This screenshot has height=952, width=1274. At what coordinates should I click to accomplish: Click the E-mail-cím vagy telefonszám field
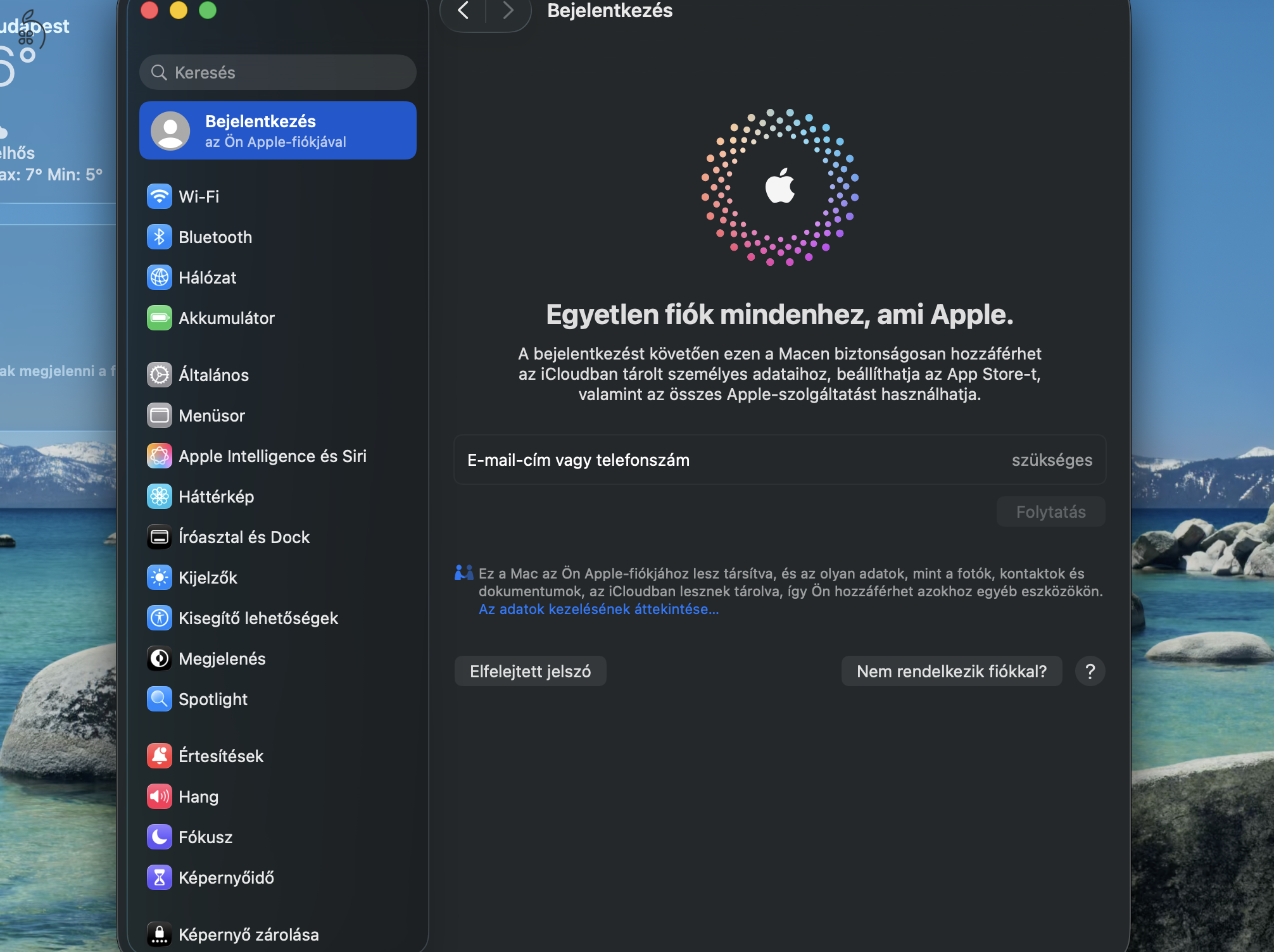click(x=779, y=460)
